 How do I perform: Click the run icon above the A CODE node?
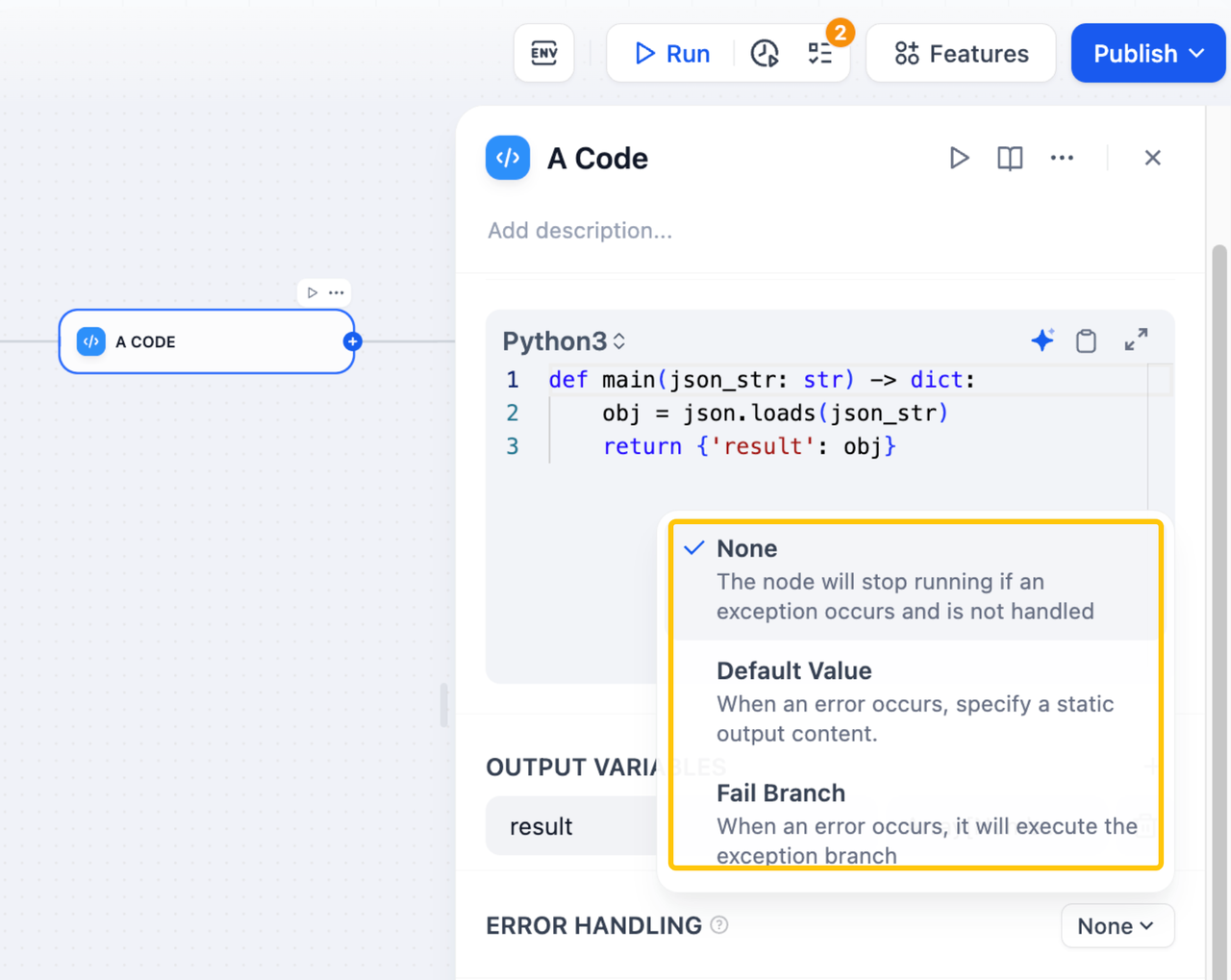[313, 292]
